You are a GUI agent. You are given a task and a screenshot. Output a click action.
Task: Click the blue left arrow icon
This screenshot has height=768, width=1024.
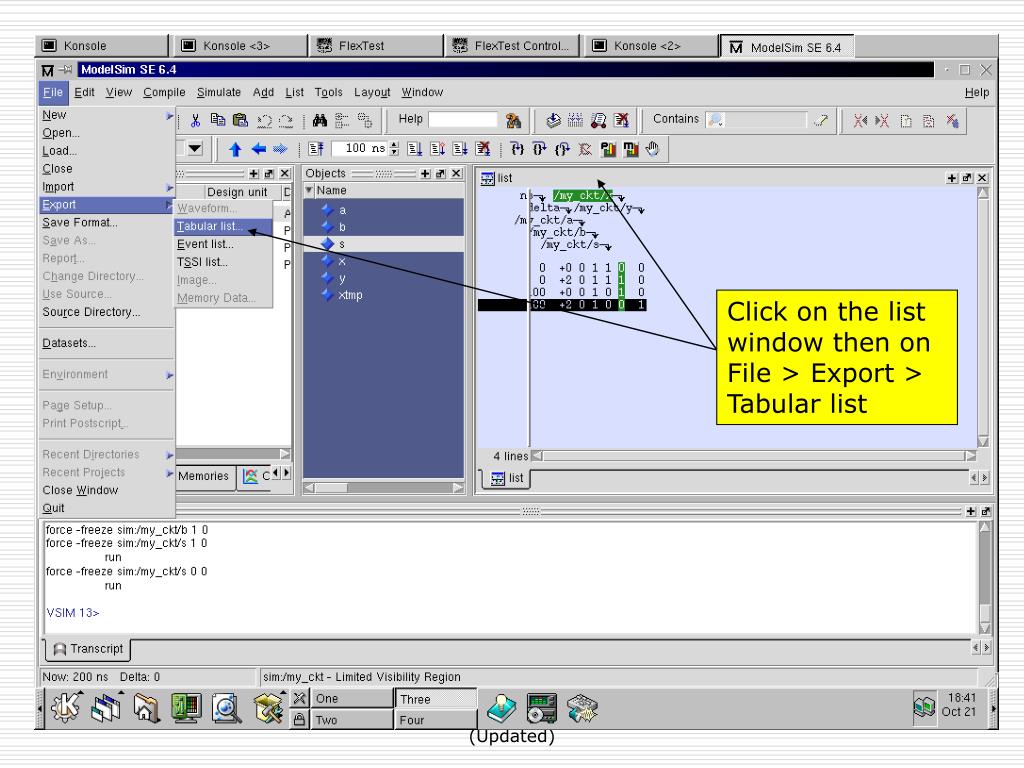pyautogui.click(x=259, y=150)
